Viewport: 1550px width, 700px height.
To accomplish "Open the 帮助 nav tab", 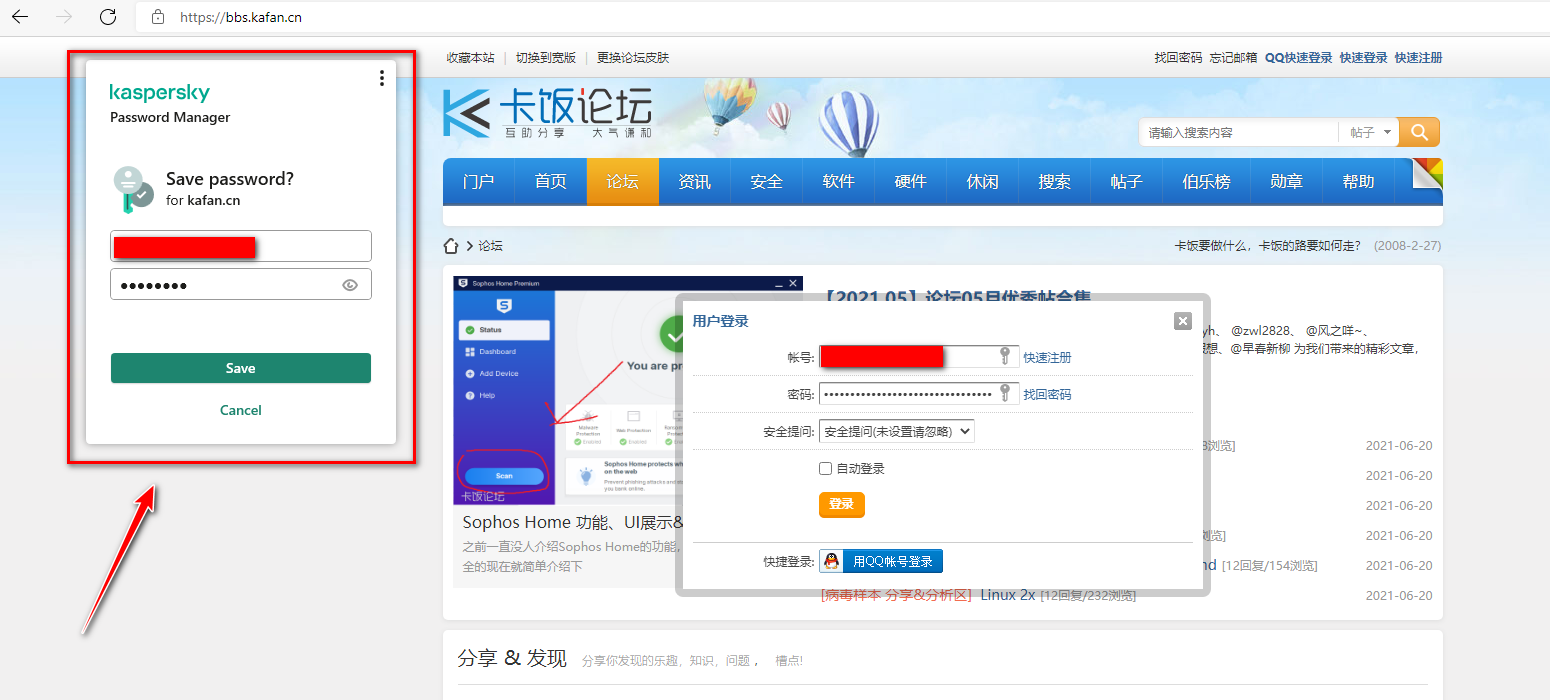I will tap(1359, 182).
